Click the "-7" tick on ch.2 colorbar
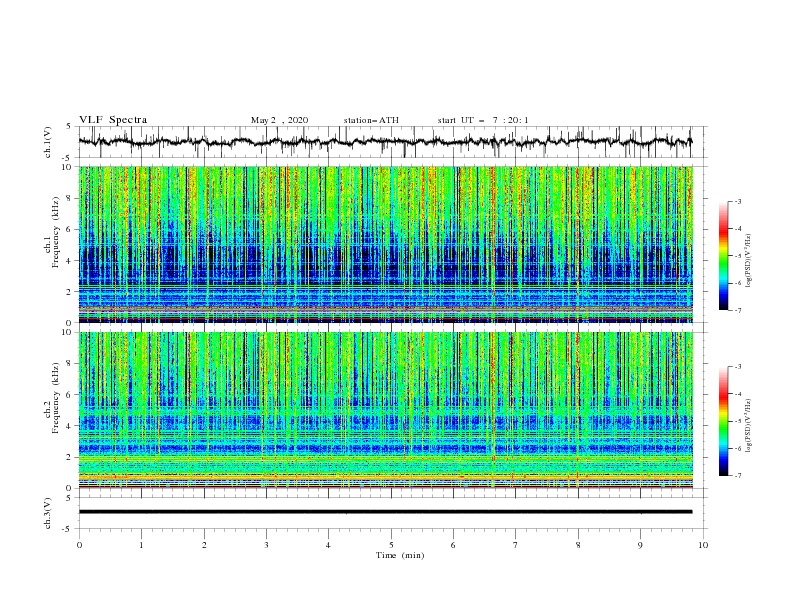This screenshot has width=792, height=612. tap(737, 476)
